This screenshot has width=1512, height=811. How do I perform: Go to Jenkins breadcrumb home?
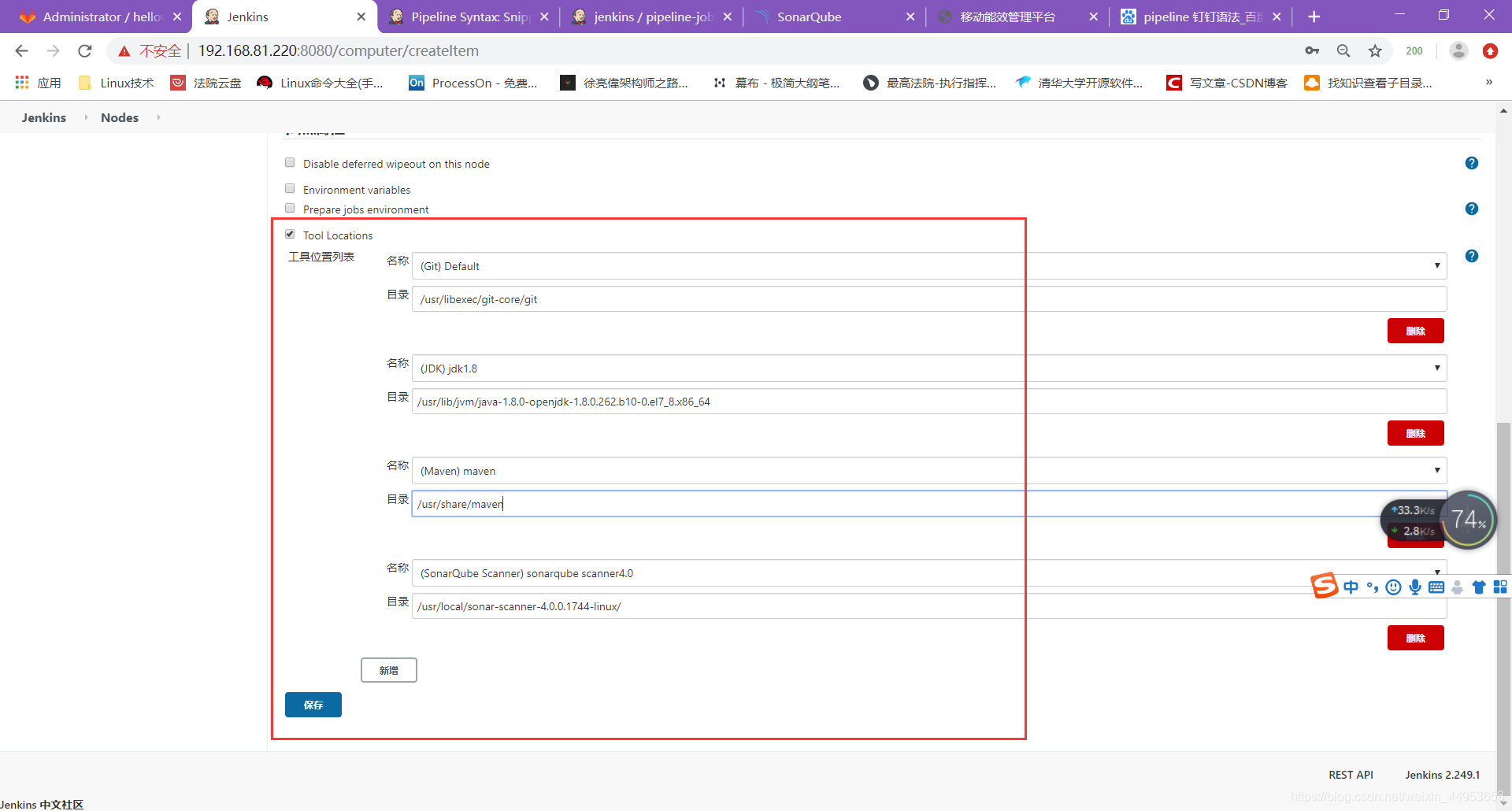44,117
